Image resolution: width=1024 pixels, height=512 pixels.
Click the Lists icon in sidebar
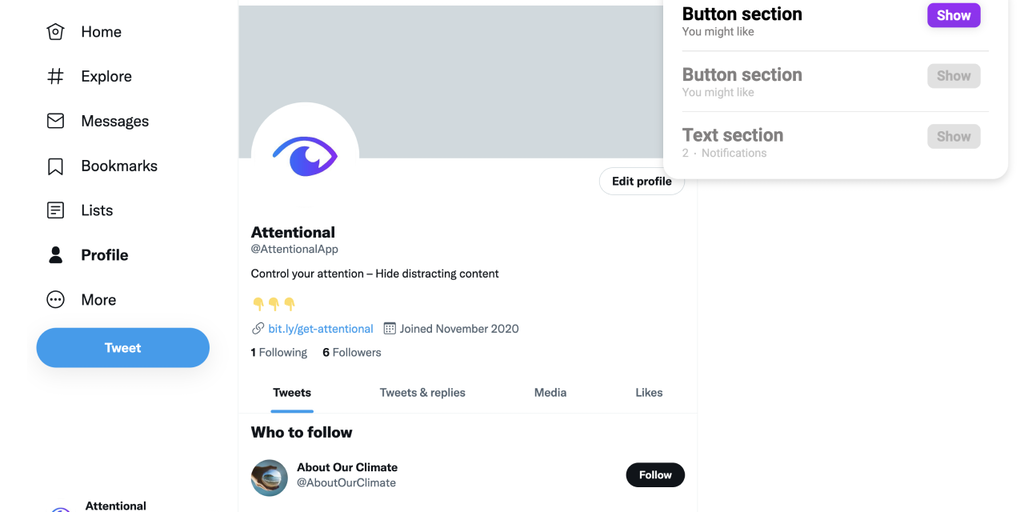55,210
